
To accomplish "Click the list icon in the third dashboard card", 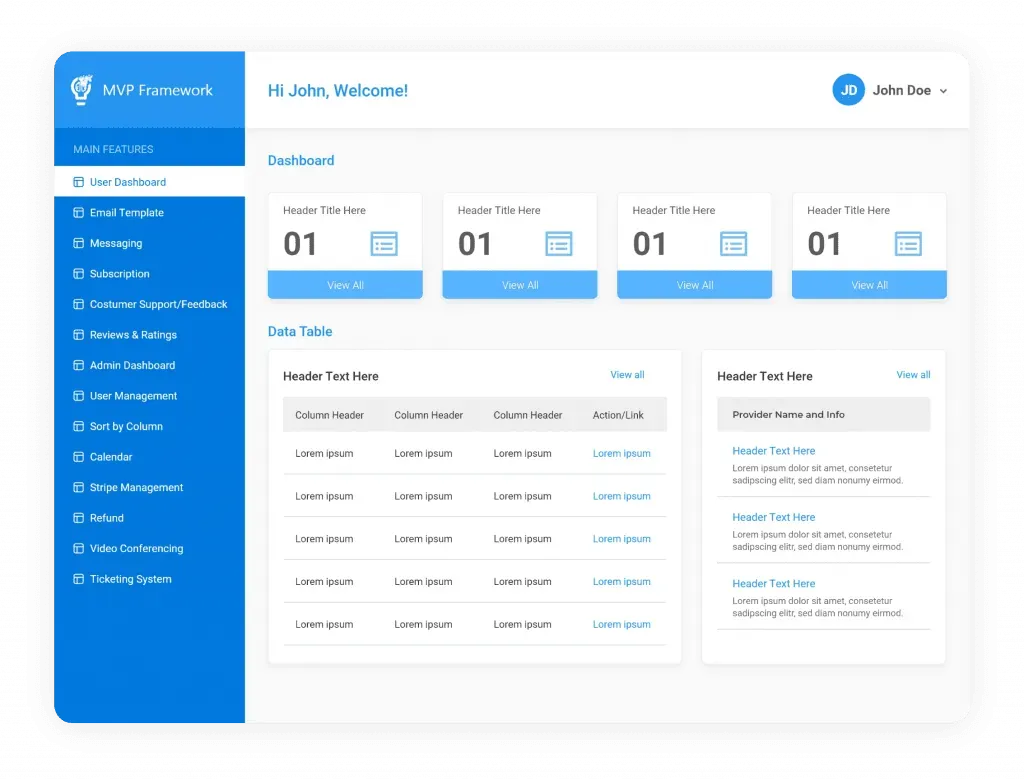I will click(x=733, y=244).
